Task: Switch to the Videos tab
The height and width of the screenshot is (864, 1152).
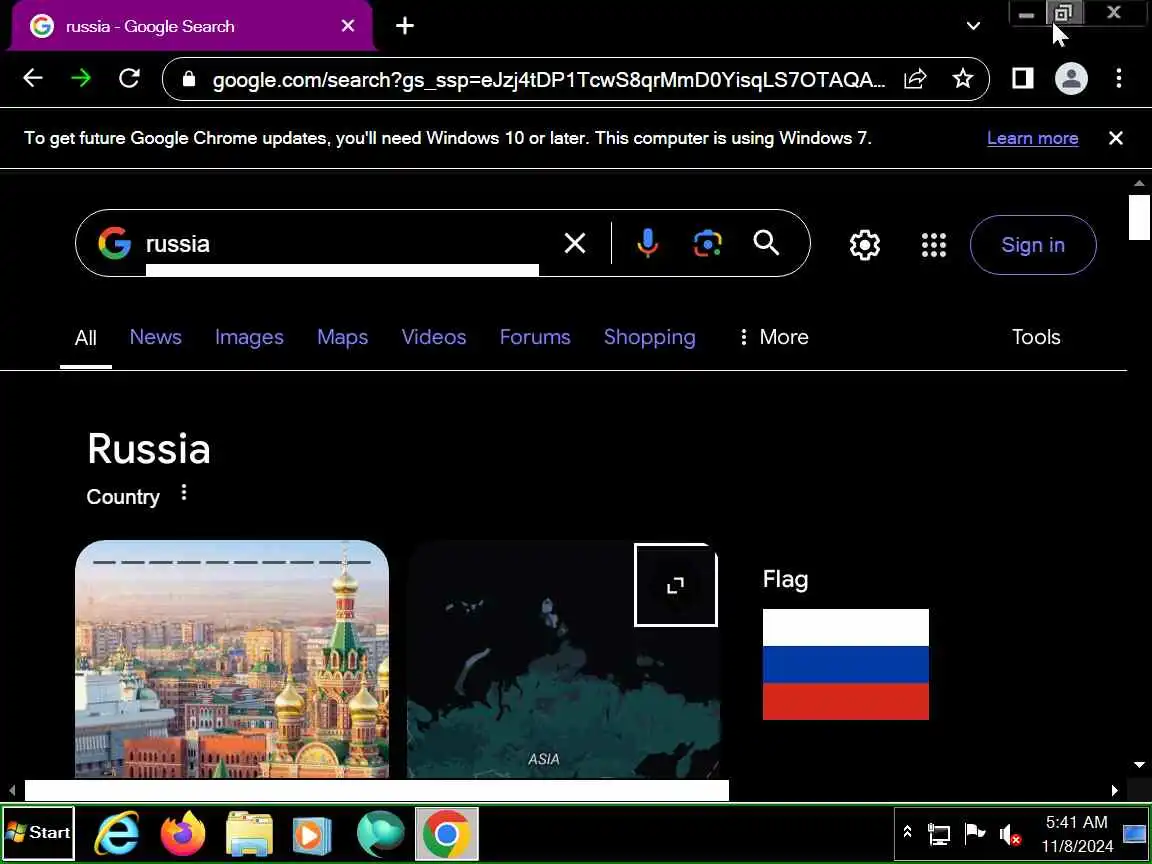Action: tap(433, 337)
